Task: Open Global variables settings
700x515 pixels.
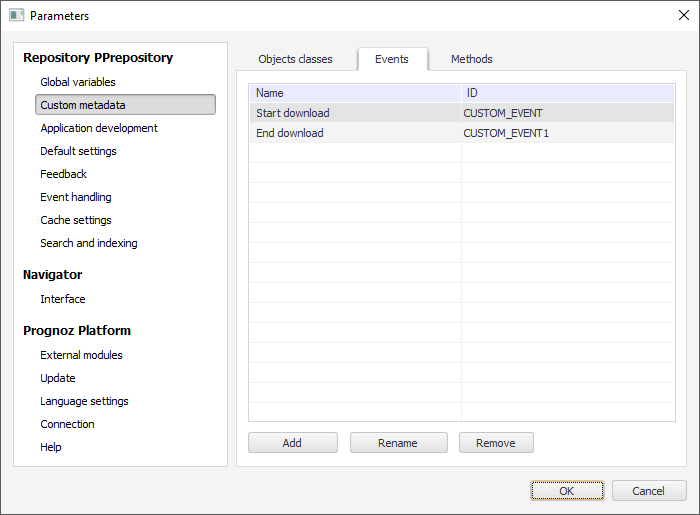Action: 78,82
